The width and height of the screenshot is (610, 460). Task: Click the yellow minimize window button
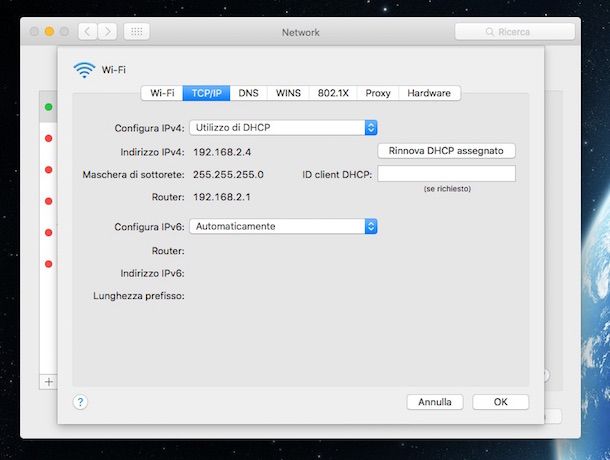49,32
